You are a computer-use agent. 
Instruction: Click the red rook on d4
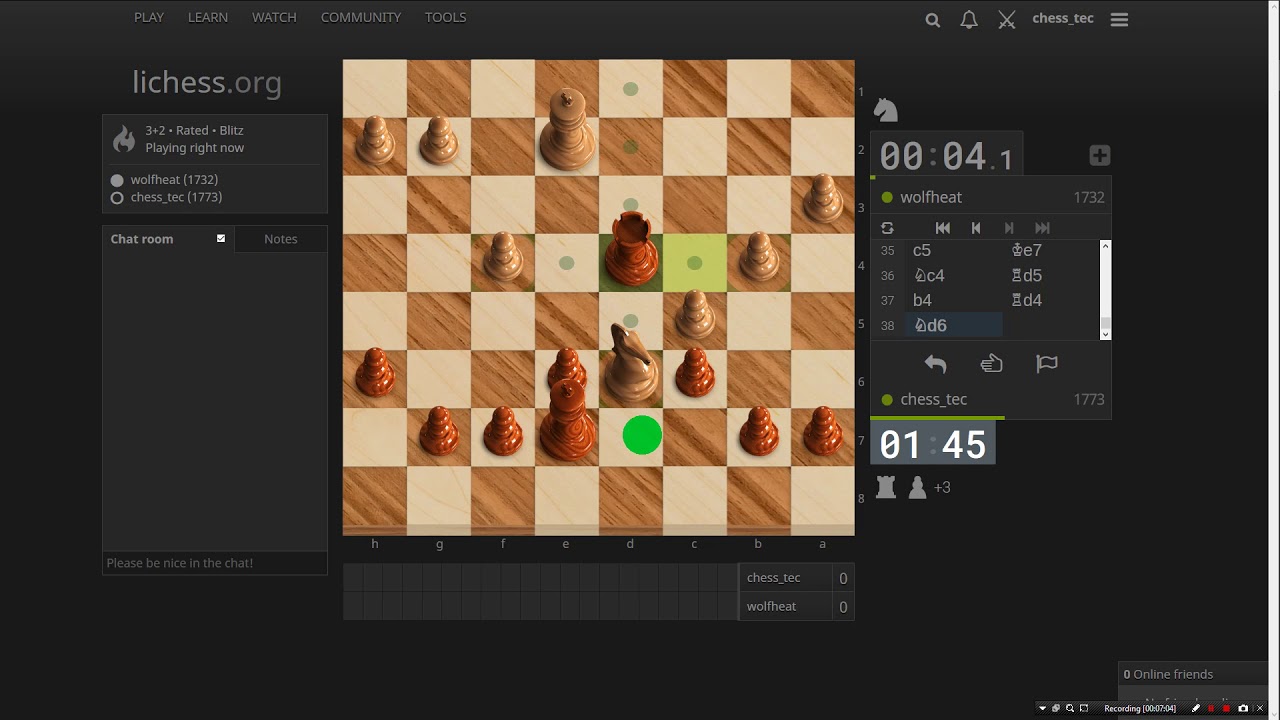[x=631, y=248]
